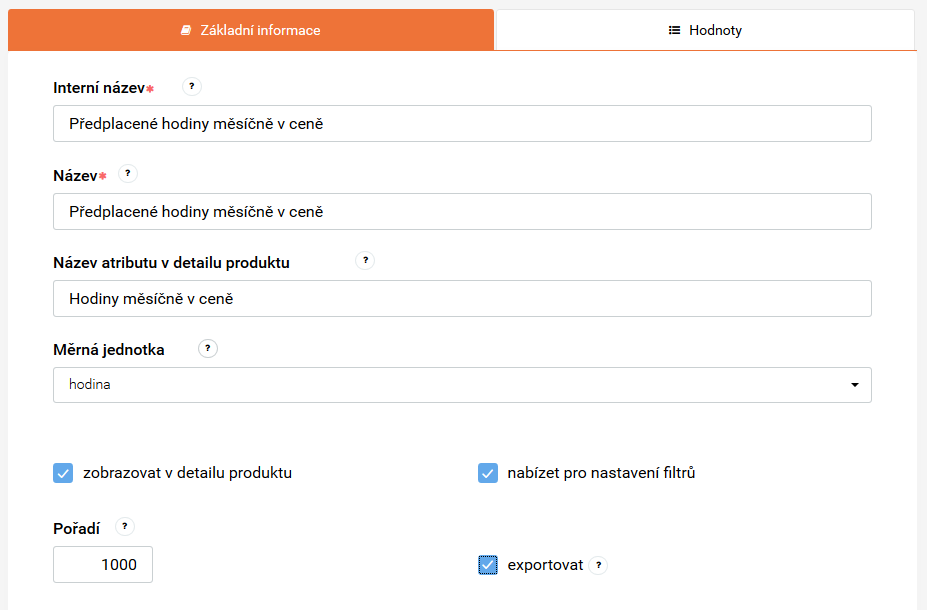This screenshot has width=927, height=610.
Task: Click into the Název input field
Action: pyautogui.click(x=462, y=212)
